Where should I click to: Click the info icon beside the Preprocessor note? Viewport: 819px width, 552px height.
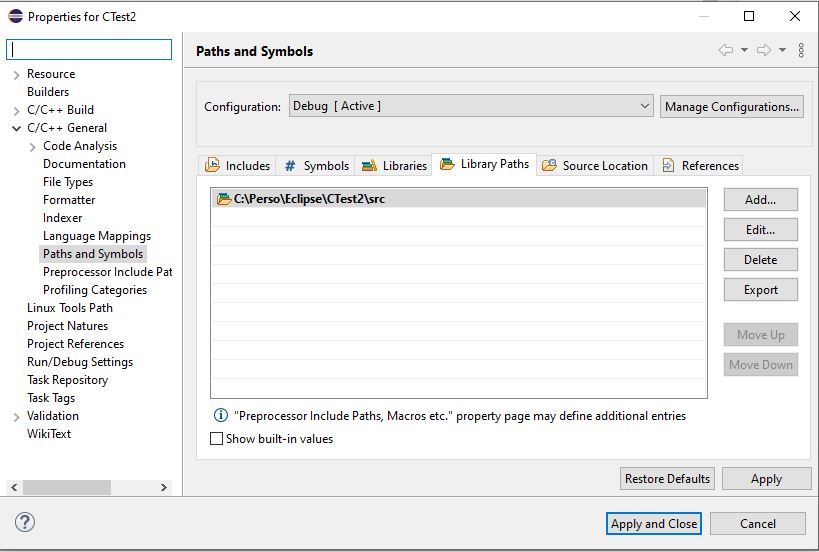[x=220, y=415]
